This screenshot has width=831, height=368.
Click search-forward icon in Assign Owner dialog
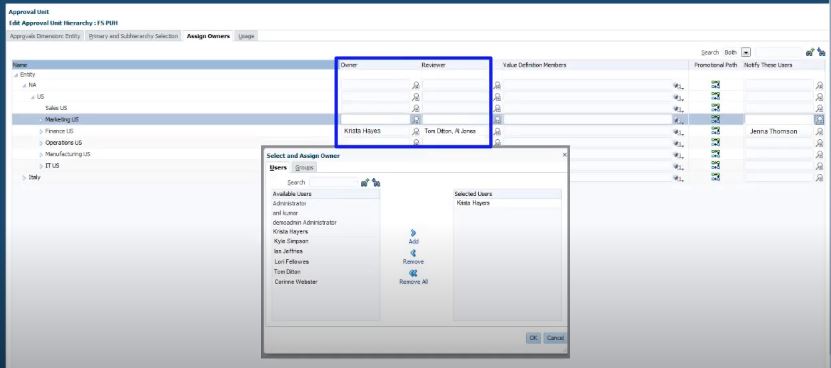click(x=365, y=182)
